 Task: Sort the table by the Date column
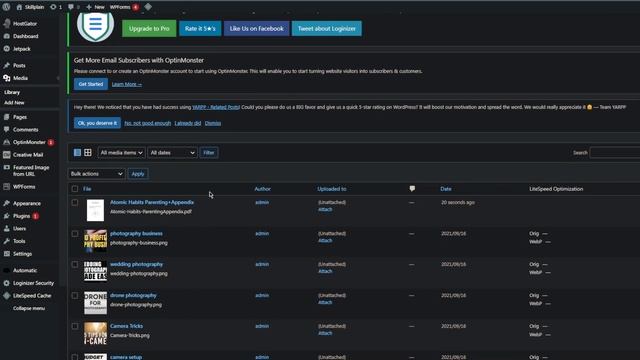coord(446,189)
